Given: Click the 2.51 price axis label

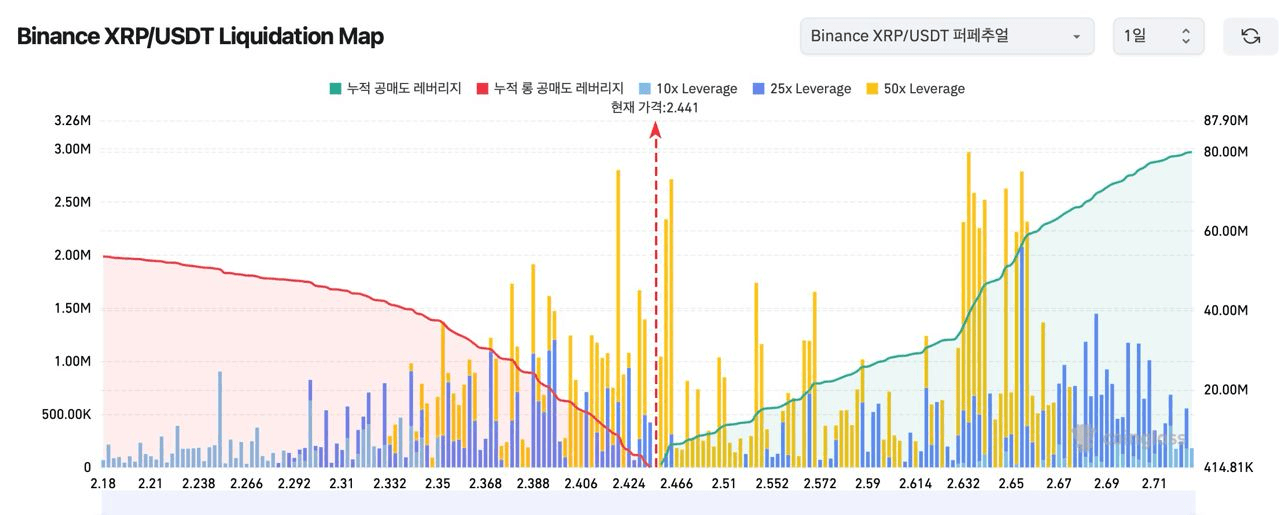Looking at the screenshot, I should tap(723, 484).
